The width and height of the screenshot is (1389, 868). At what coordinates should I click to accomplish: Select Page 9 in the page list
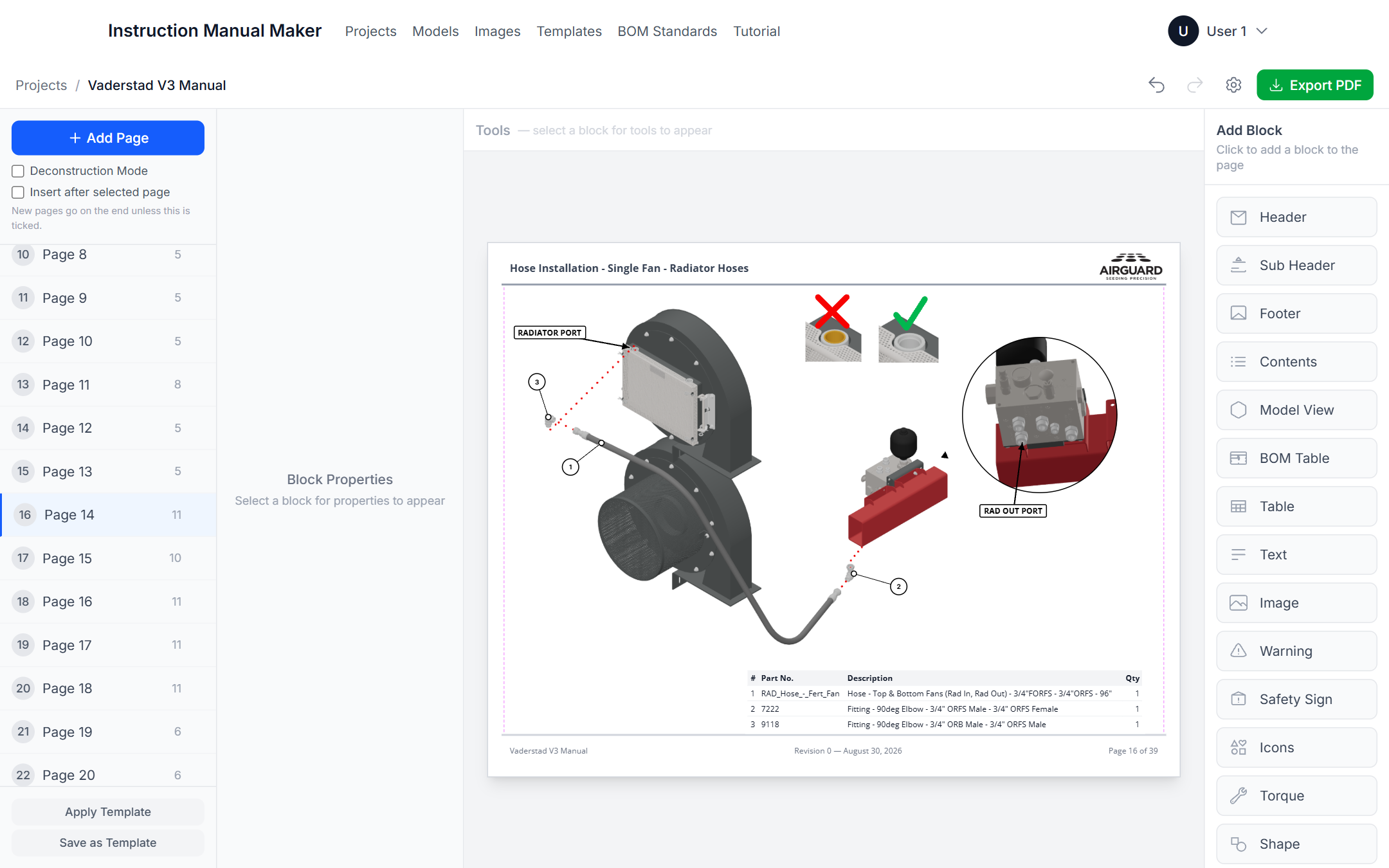(x=108, y=298)
